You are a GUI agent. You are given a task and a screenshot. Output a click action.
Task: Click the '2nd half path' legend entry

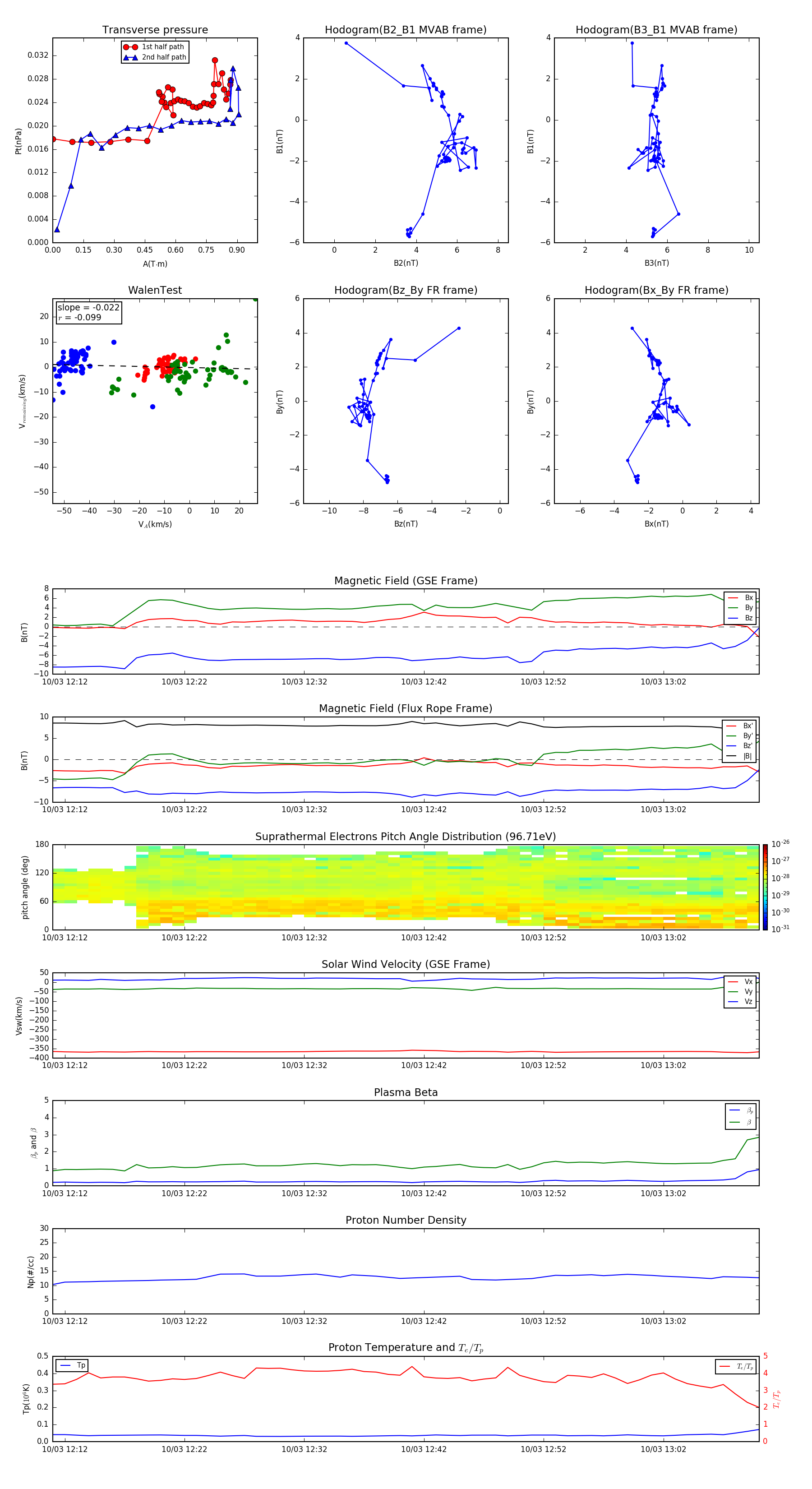pos(155,57)
